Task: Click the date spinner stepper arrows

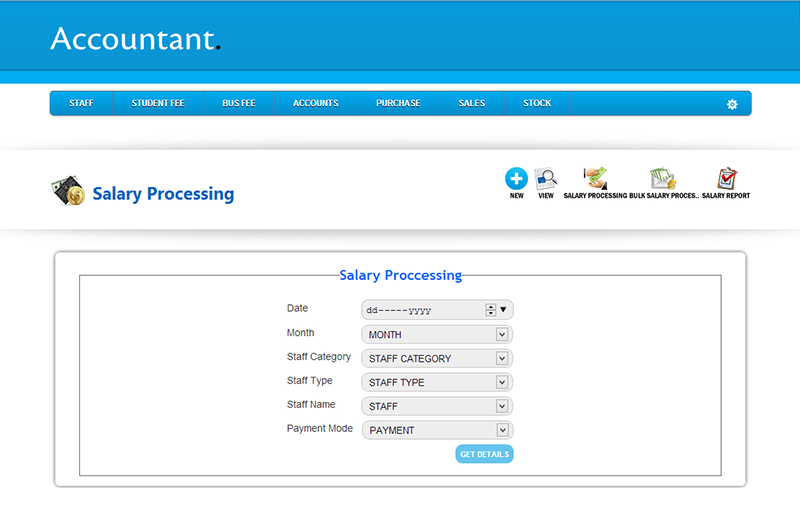Action: tap(490, 310)
